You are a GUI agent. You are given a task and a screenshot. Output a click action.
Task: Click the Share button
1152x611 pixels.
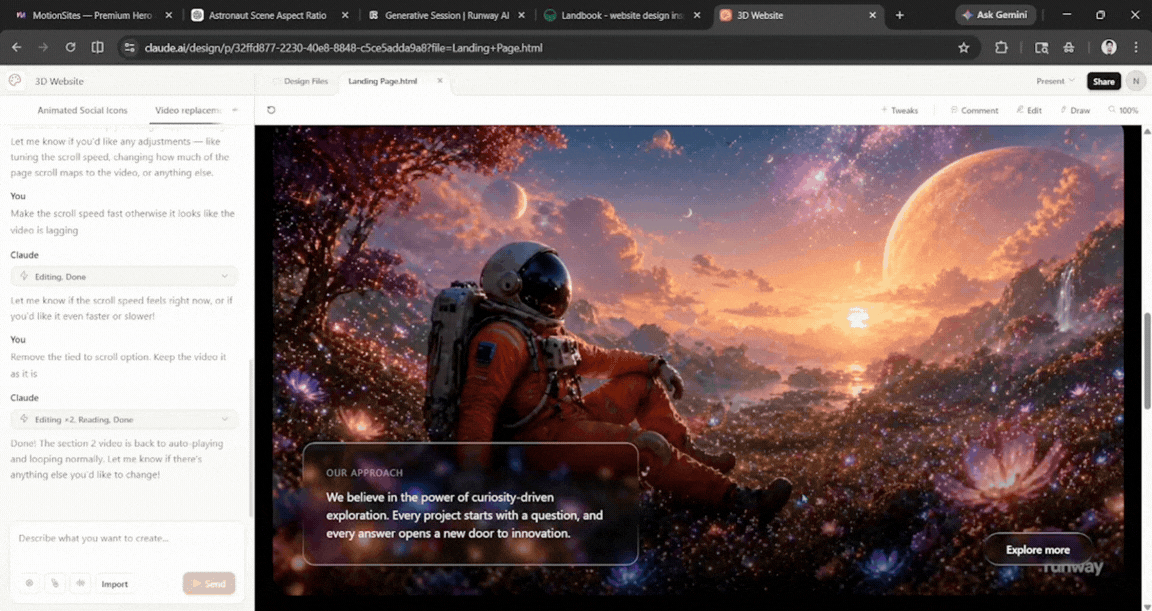coord(1104,81)
